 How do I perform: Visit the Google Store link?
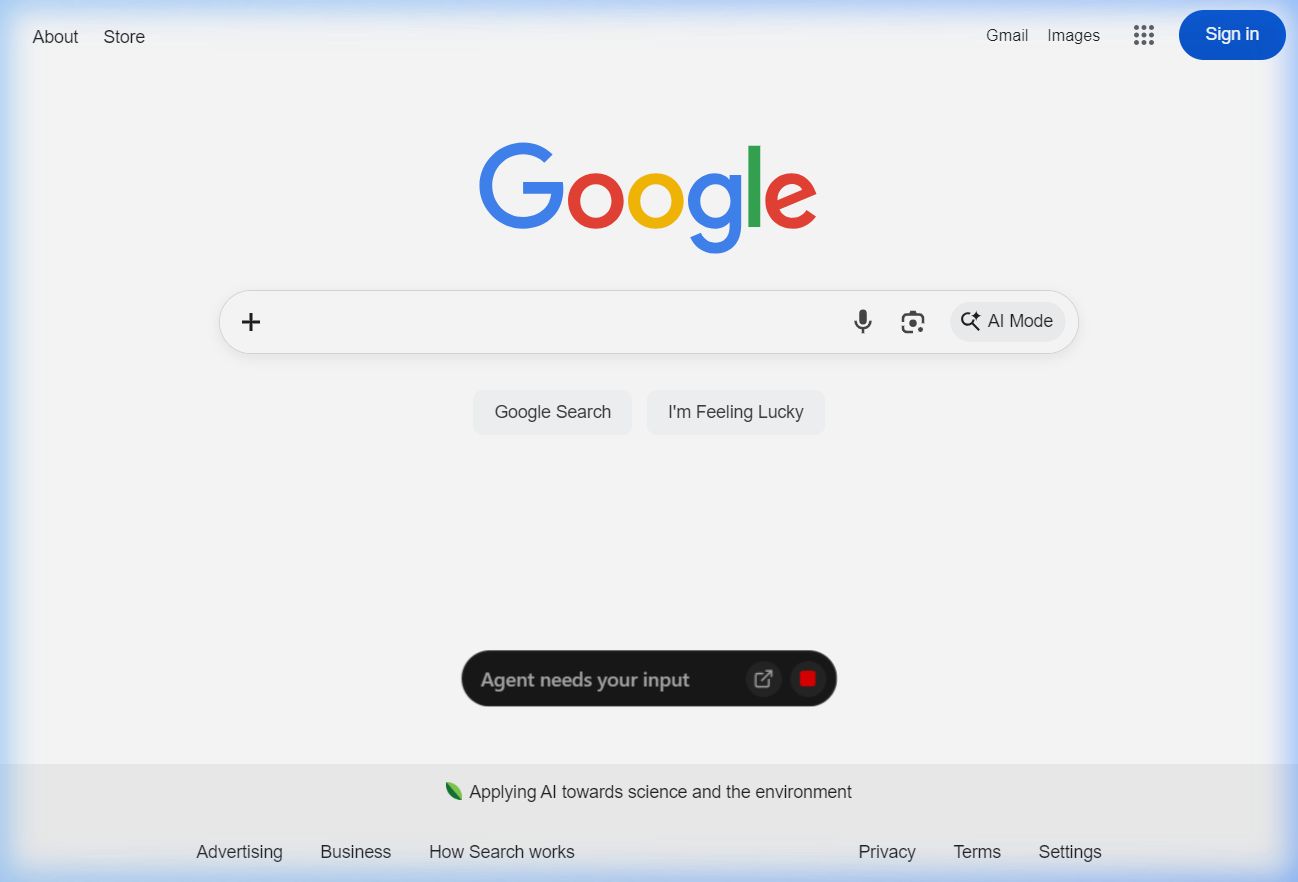[124, 37]
